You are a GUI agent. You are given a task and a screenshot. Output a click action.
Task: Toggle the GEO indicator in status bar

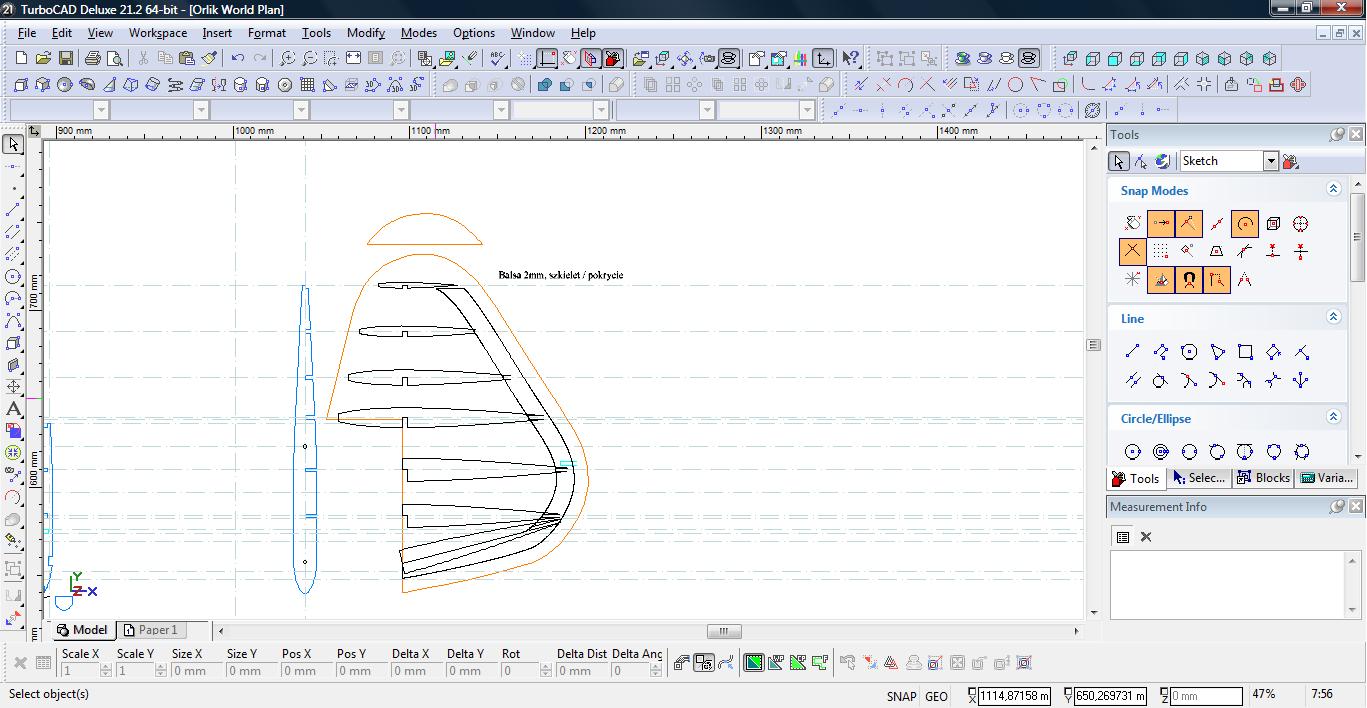point(936,696)
